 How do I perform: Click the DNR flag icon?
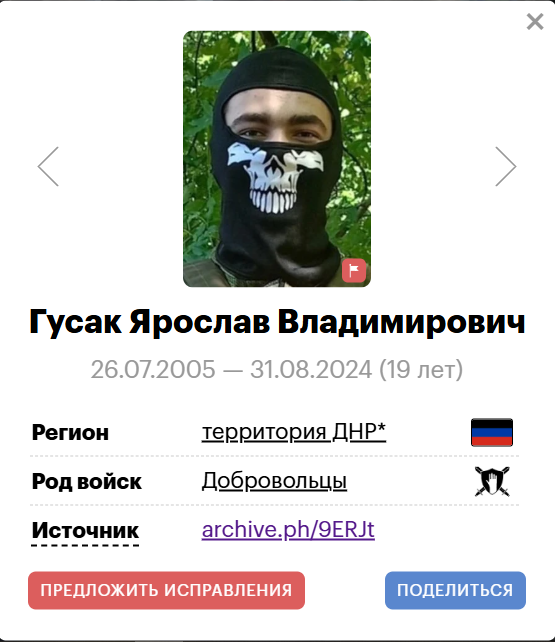[492, 432]
